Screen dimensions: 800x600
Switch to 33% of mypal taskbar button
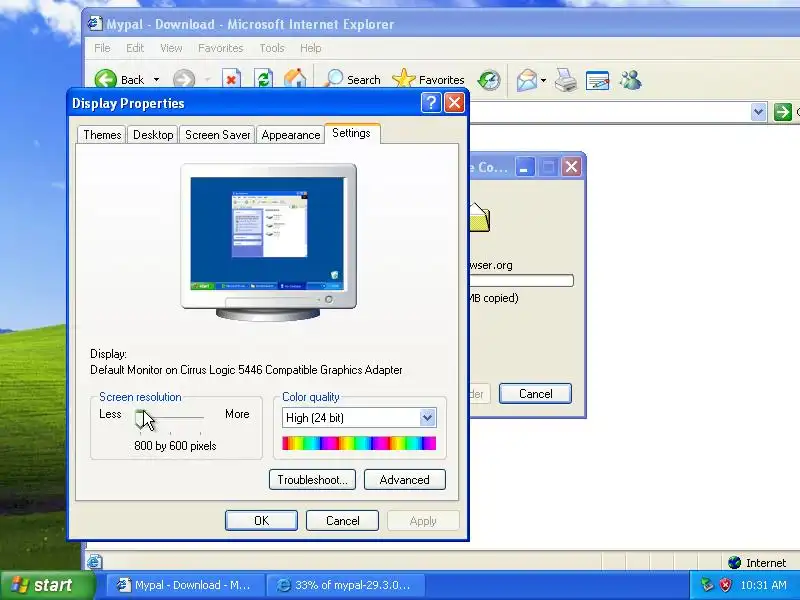tap(345, 585)
